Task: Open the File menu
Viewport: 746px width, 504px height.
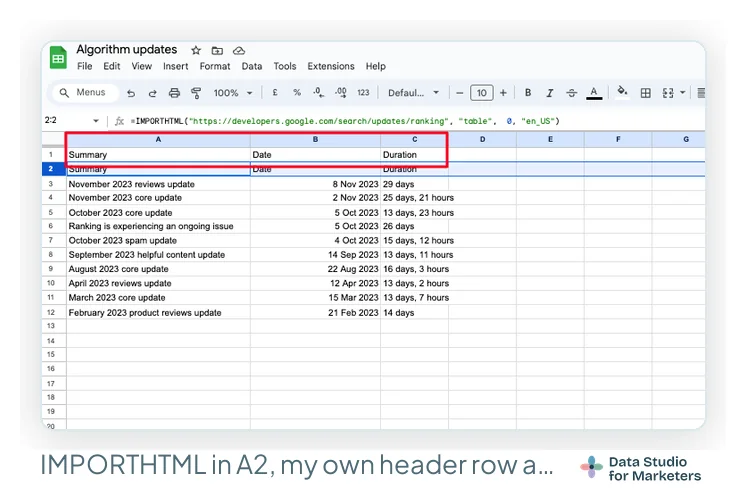Action: (x=85, y=66)
